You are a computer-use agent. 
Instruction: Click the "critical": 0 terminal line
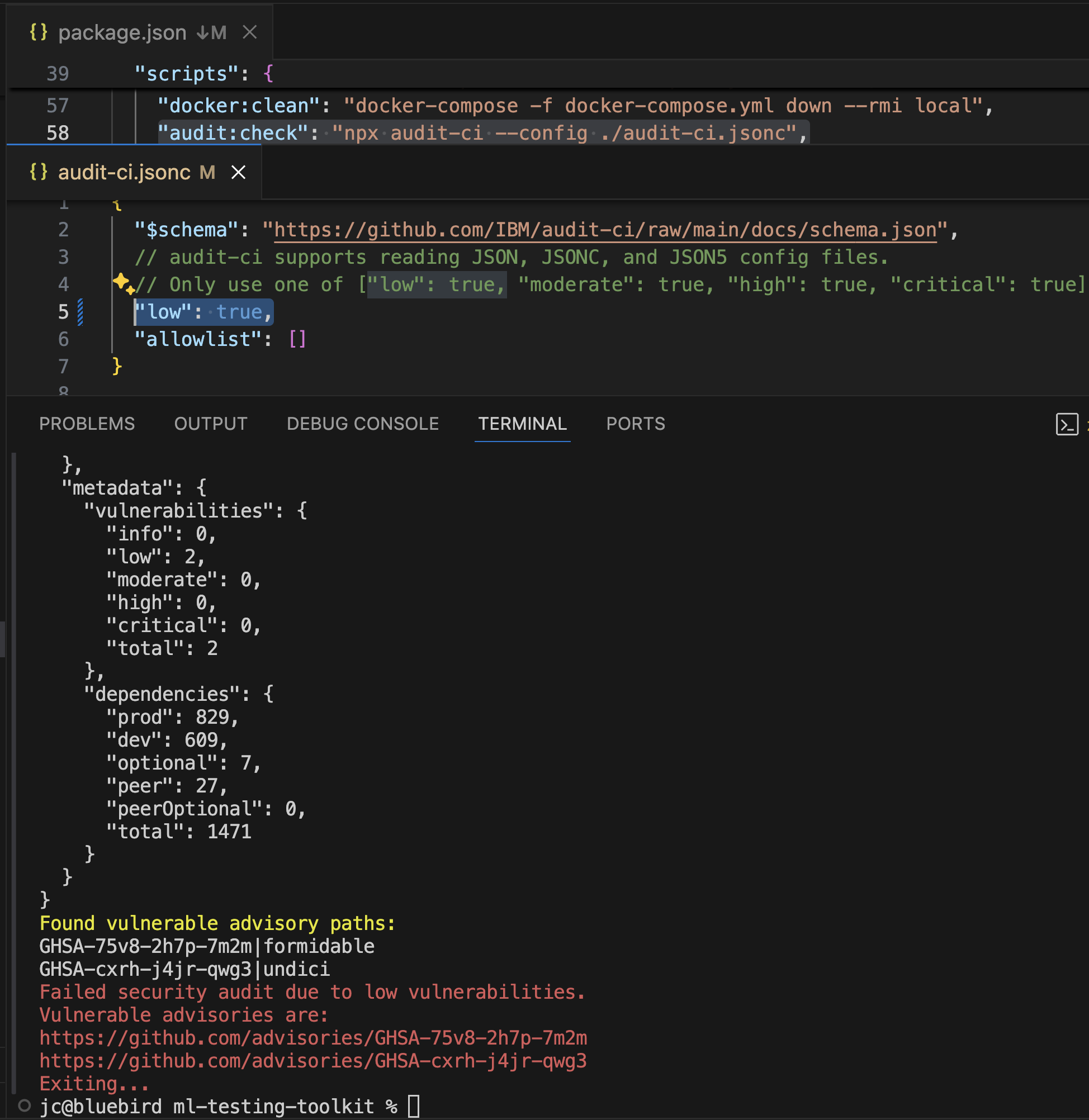pos(183,625)
